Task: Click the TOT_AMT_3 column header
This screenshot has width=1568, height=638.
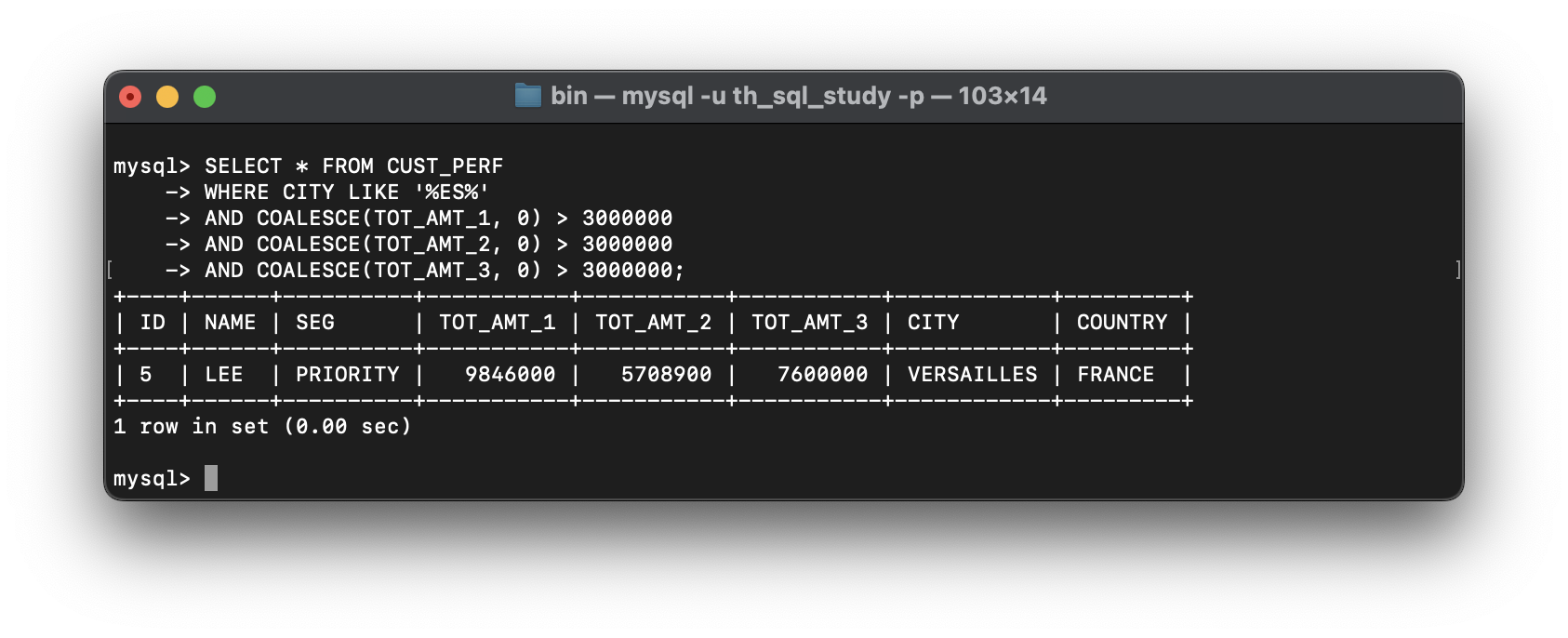Action: point(809,323)
